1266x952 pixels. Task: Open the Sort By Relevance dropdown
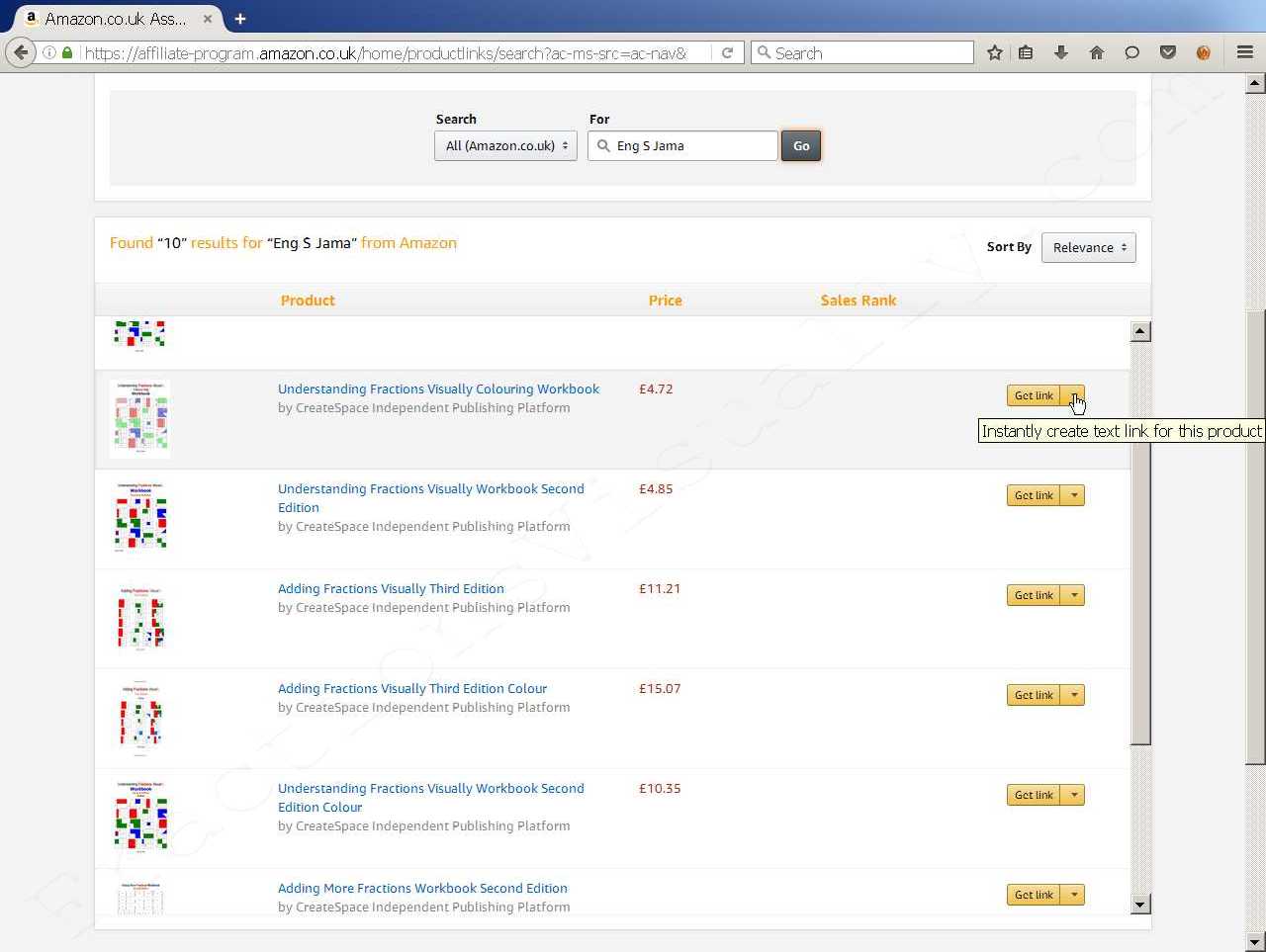pyautogui.click(x=1088, y=247)
